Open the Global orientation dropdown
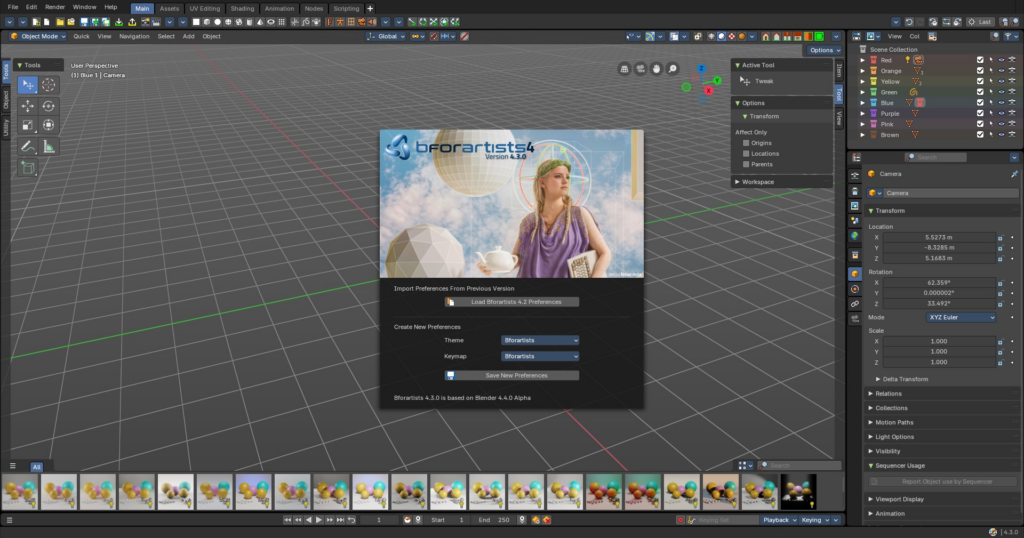The width and height of the screenshot is (1024, 538). pyautogui.click(x=386, y=37)
